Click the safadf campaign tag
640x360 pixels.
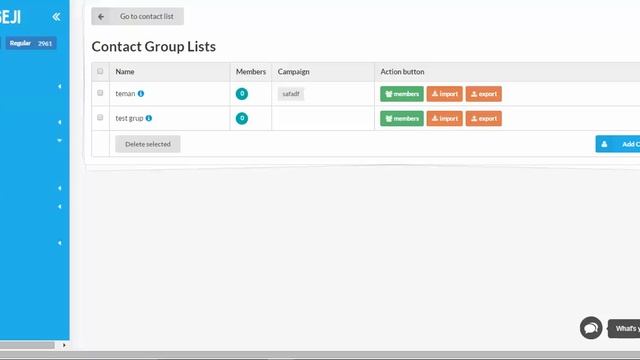click(291, 94)
